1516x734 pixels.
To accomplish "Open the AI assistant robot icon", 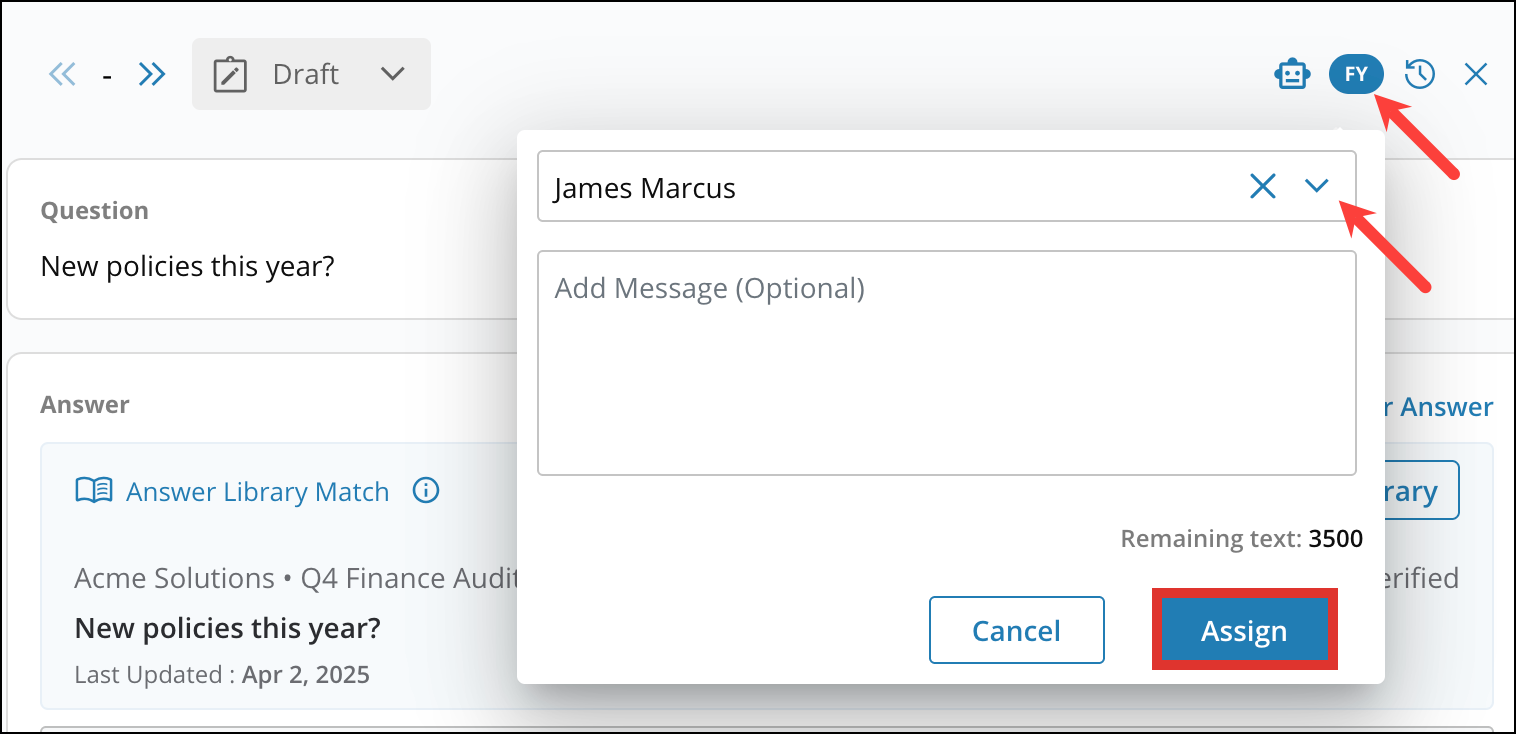I will tap(1292, 73).
